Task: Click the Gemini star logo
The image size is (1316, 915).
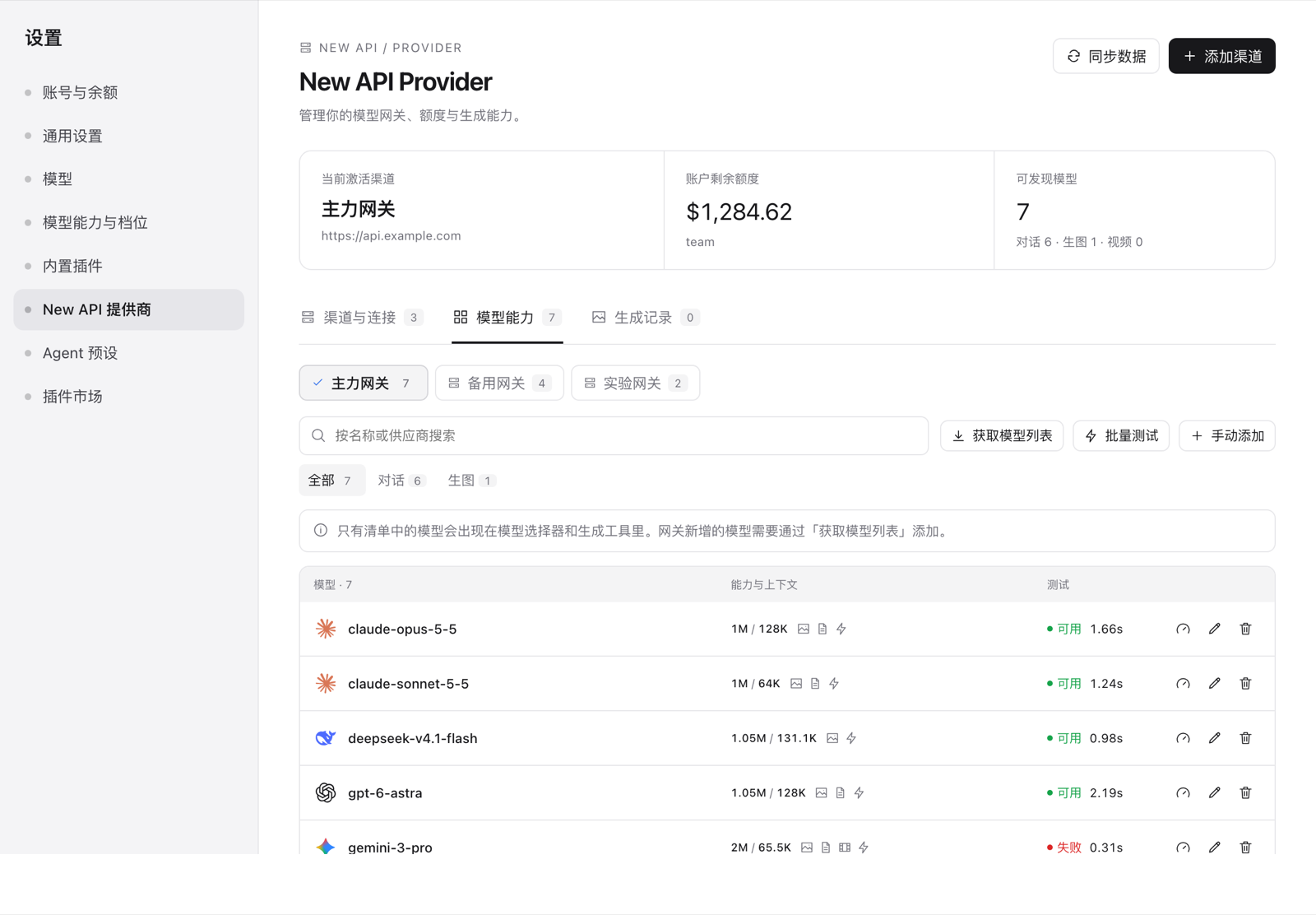Action: [326, 847]
